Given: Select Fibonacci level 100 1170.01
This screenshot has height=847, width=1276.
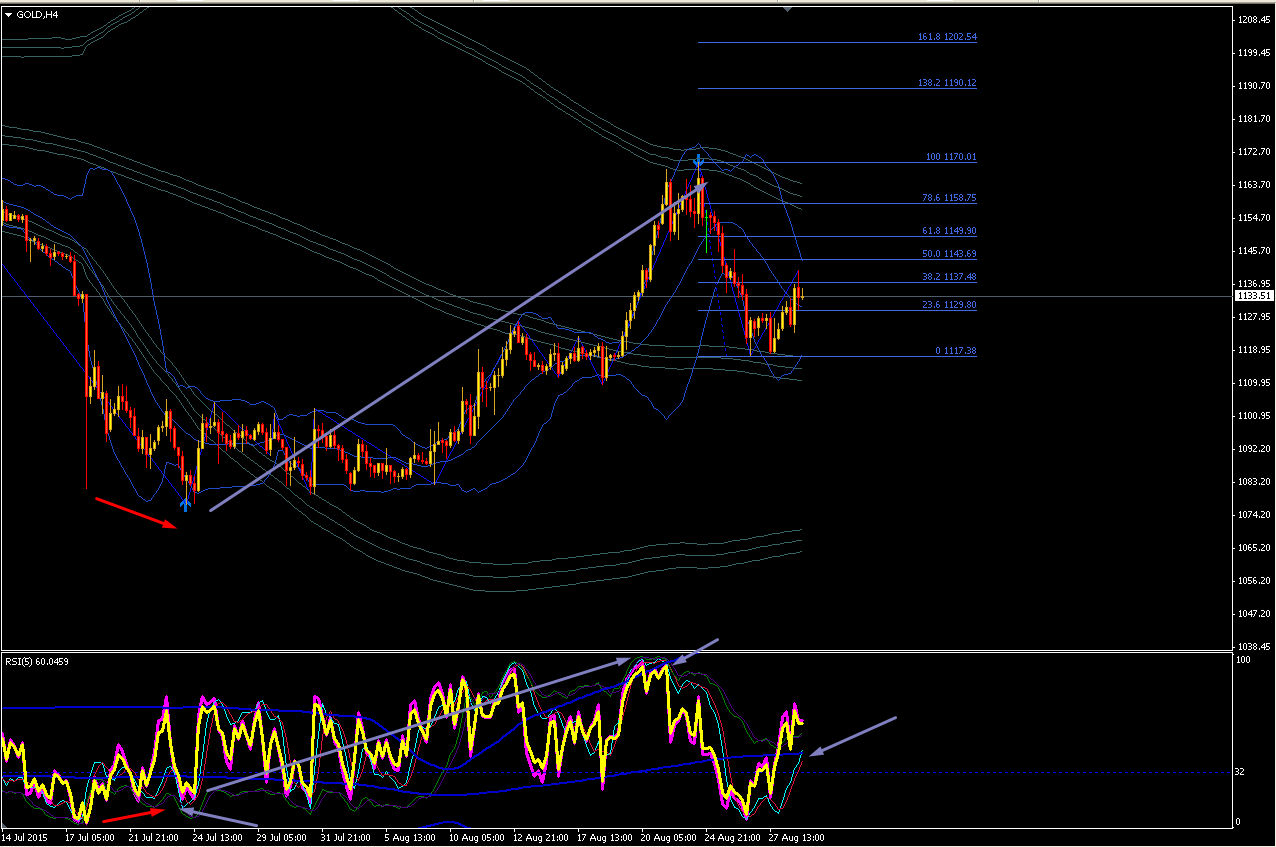Looking at the screenshot, I should [x=951, y=157].
